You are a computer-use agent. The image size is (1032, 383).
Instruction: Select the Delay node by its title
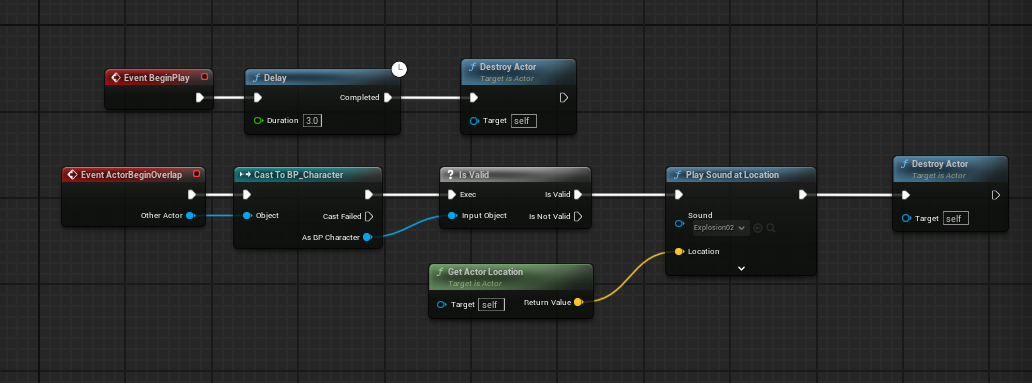point(275,78)
